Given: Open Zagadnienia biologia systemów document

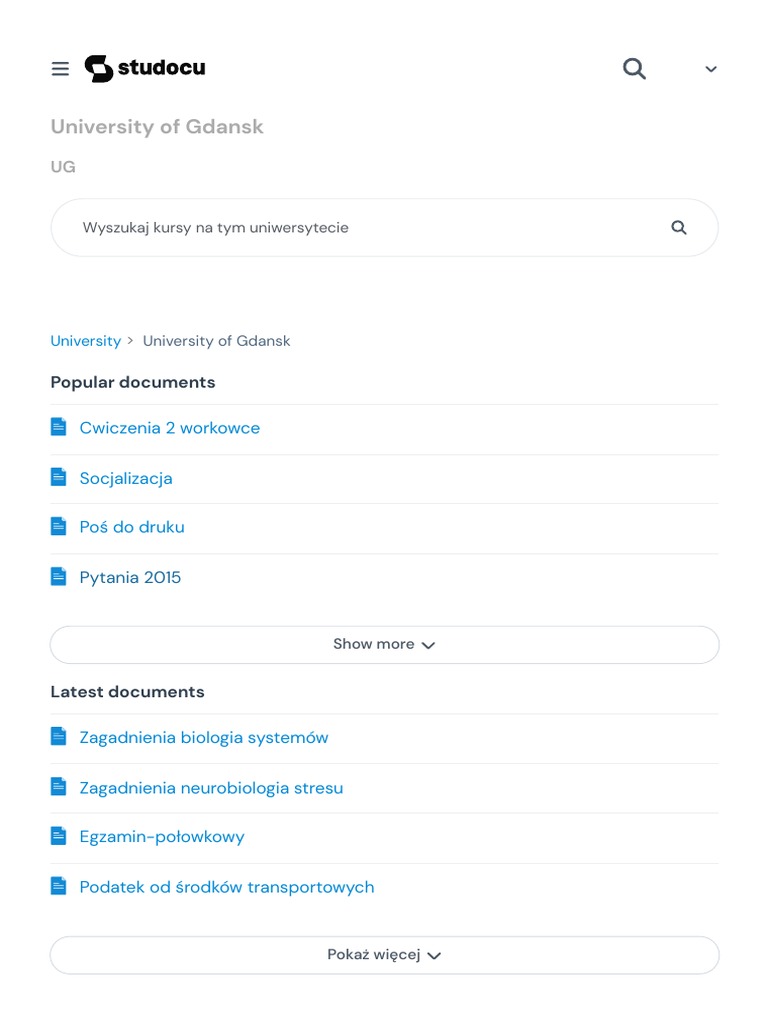Looking at the screenshot, I should pos(204,738).
